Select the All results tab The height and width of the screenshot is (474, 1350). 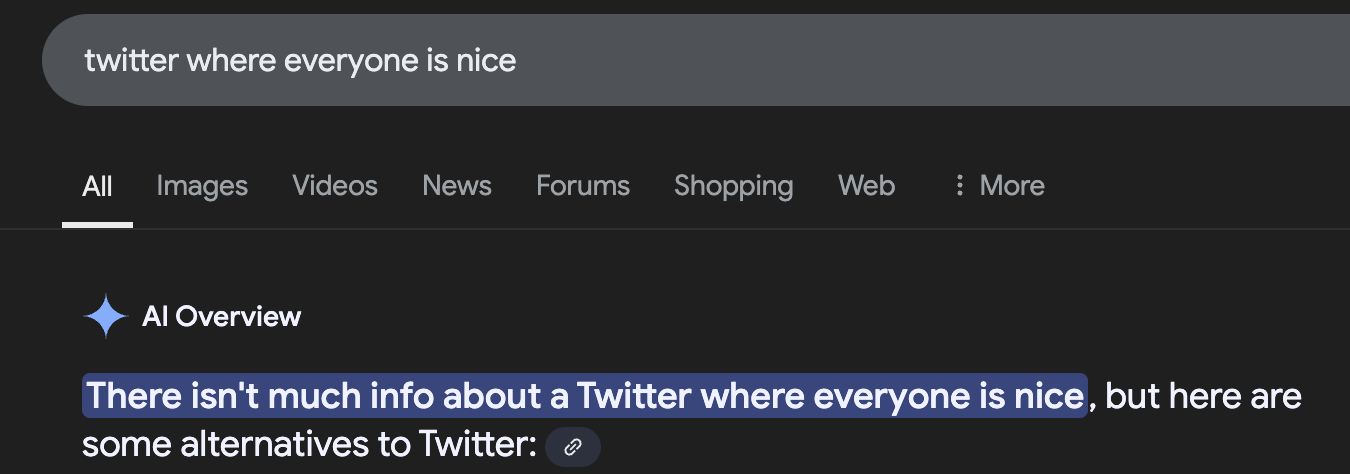(x=97, y=186)
